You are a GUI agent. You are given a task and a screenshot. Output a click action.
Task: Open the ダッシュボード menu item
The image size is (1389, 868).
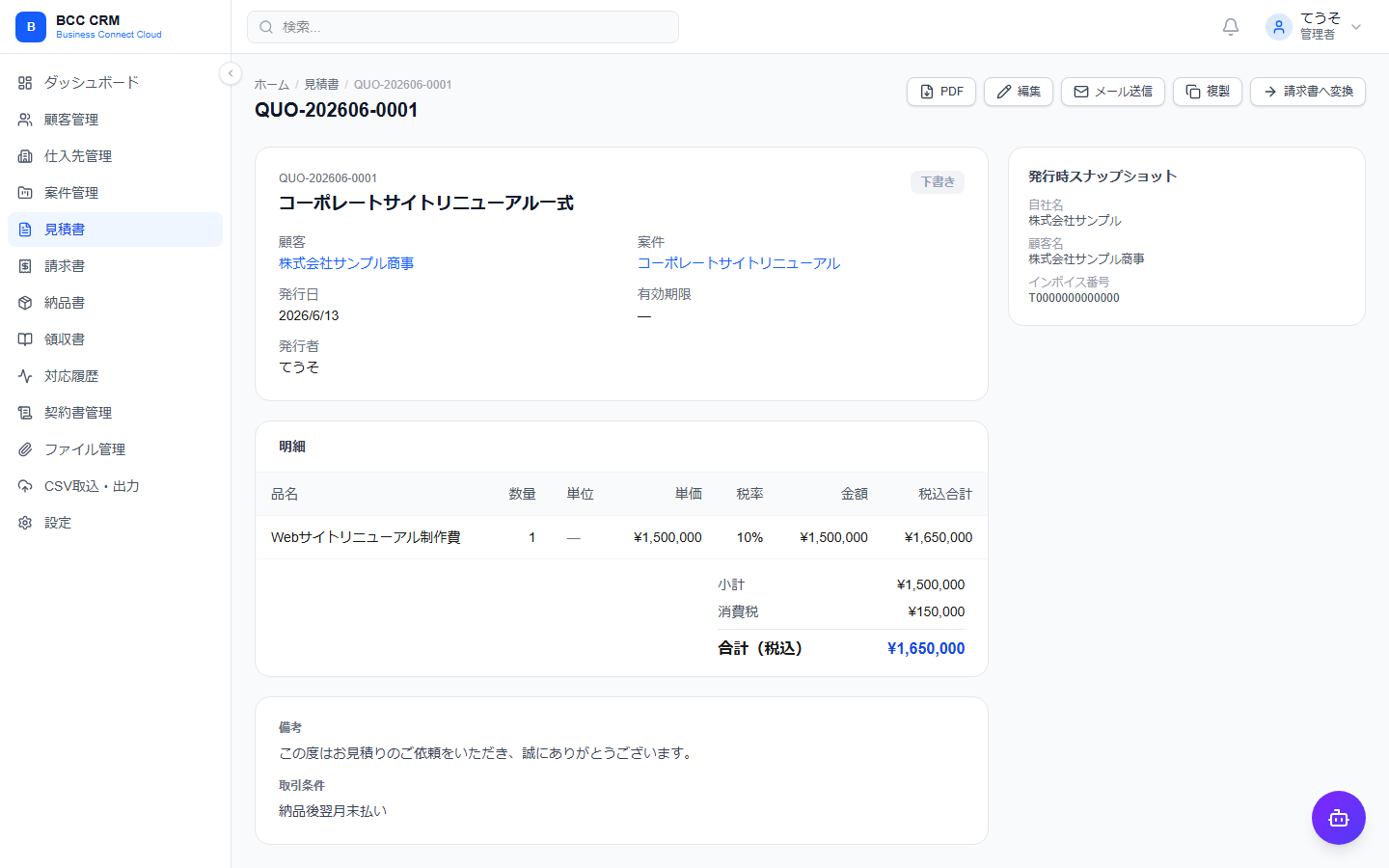coord(115,83)
